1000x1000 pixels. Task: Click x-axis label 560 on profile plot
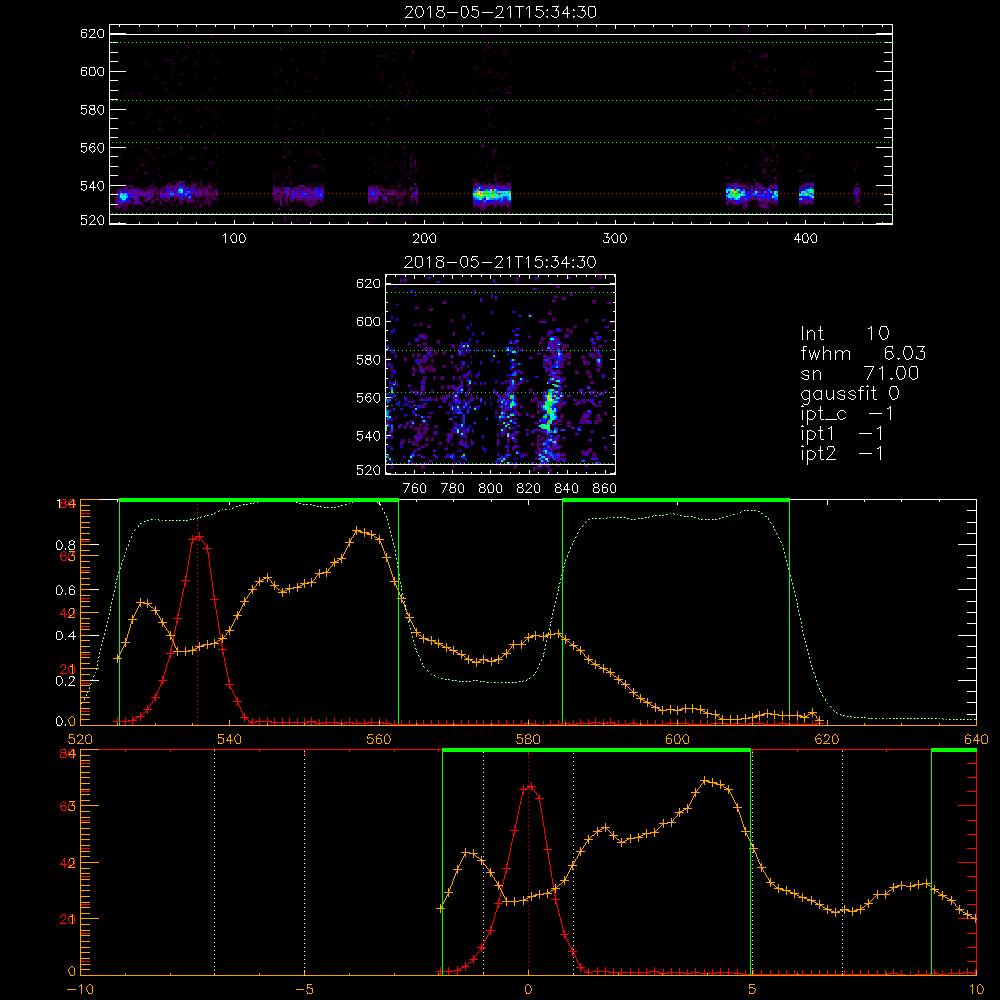click(379, 739)
